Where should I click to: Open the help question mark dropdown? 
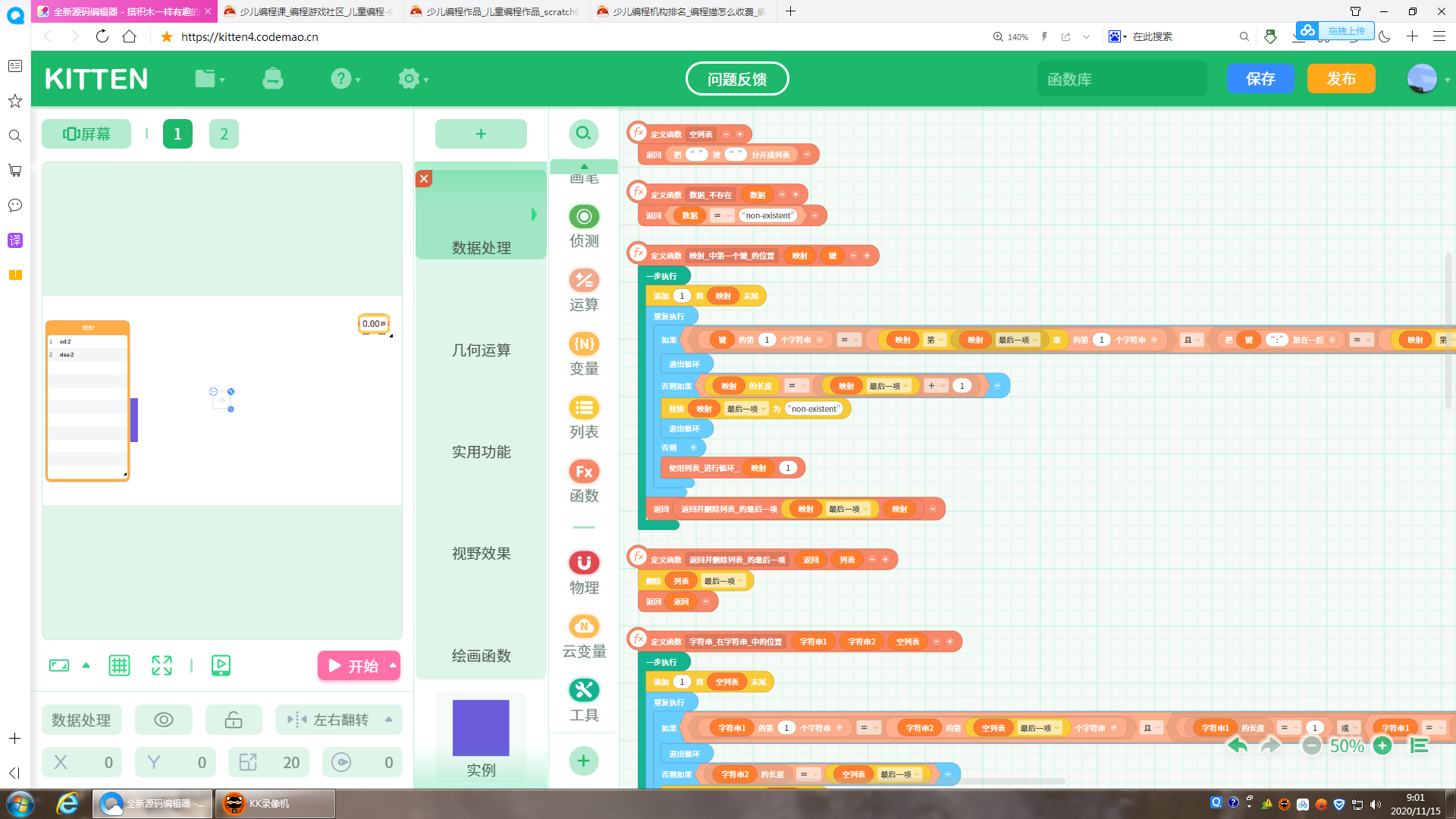point(346,78)
